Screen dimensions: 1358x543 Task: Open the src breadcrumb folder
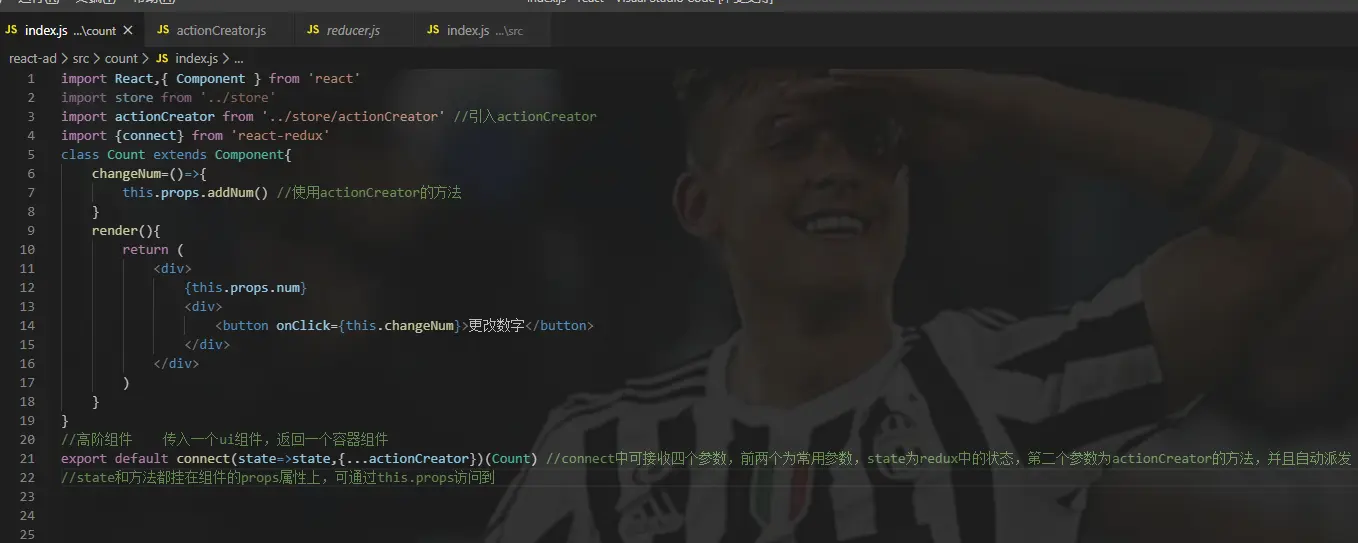click(81, 59)
